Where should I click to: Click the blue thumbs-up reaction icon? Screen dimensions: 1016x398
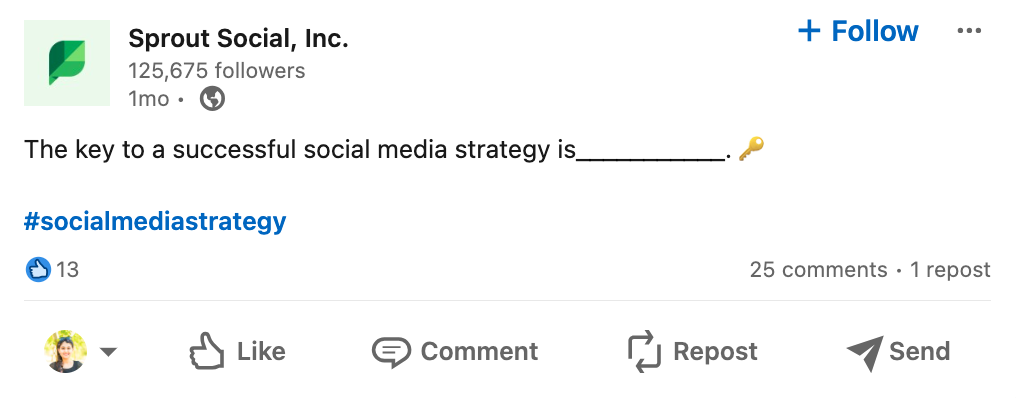point(38,269)
